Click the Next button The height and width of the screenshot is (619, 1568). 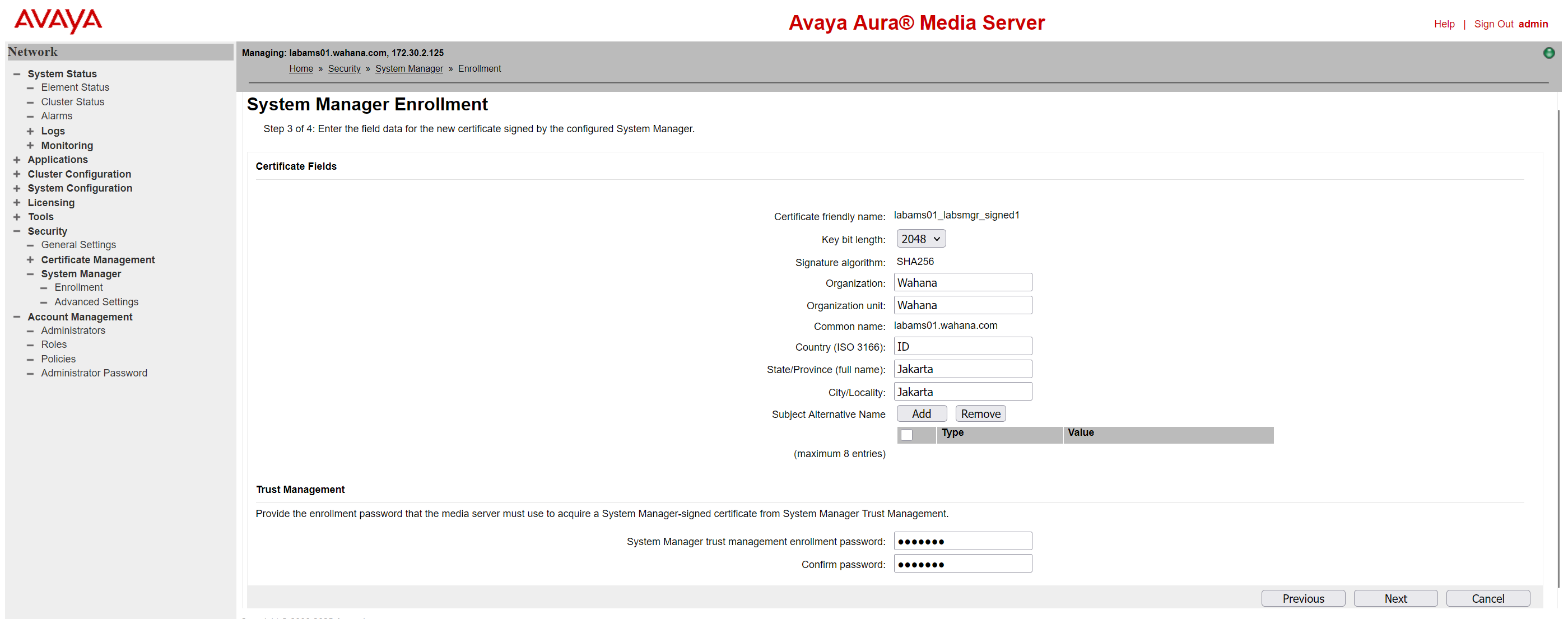[x=1396, y=598]
